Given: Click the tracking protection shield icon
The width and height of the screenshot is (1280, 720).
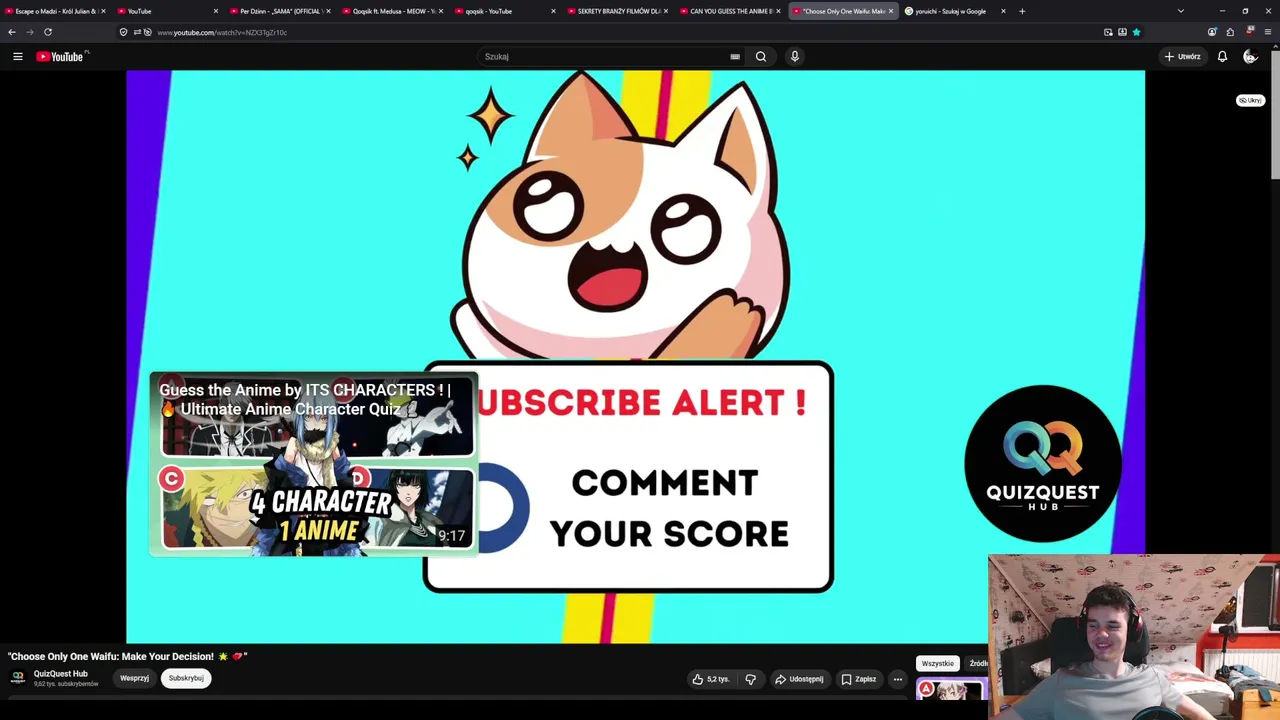Looking at the screenshot, I should coord(123,32).
